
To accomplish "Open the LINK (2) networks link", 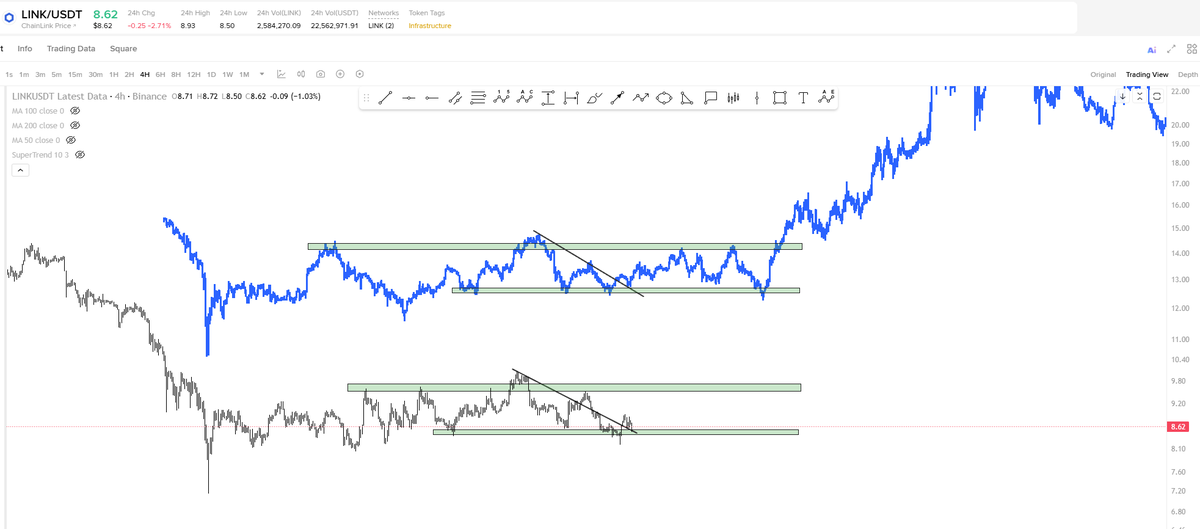I will [381, 25].
